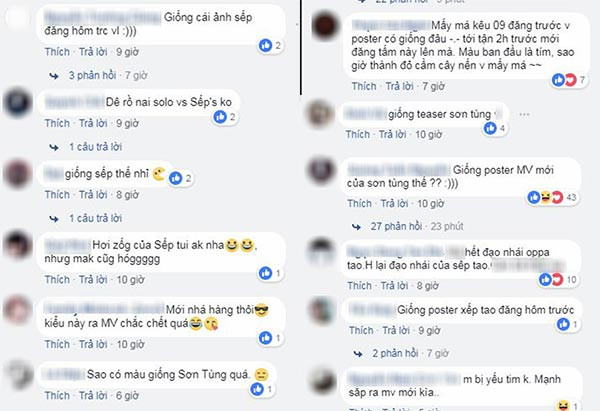Click '10 giờ' timestamp under 'giống teaser sơn tùng'
The image size is (600, 411).
pyautogui.click(x=429, y=135)
